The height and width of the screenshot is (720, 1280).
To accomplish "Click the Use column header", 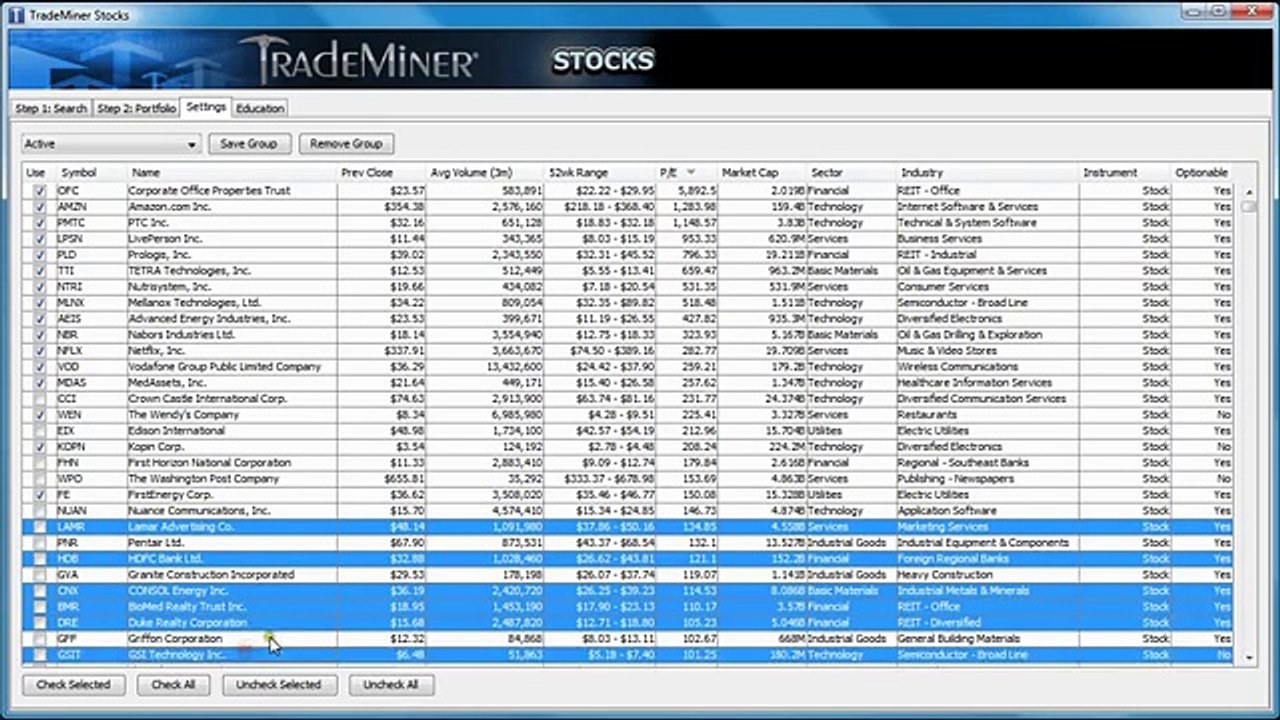I will click(x=38, y=173).
